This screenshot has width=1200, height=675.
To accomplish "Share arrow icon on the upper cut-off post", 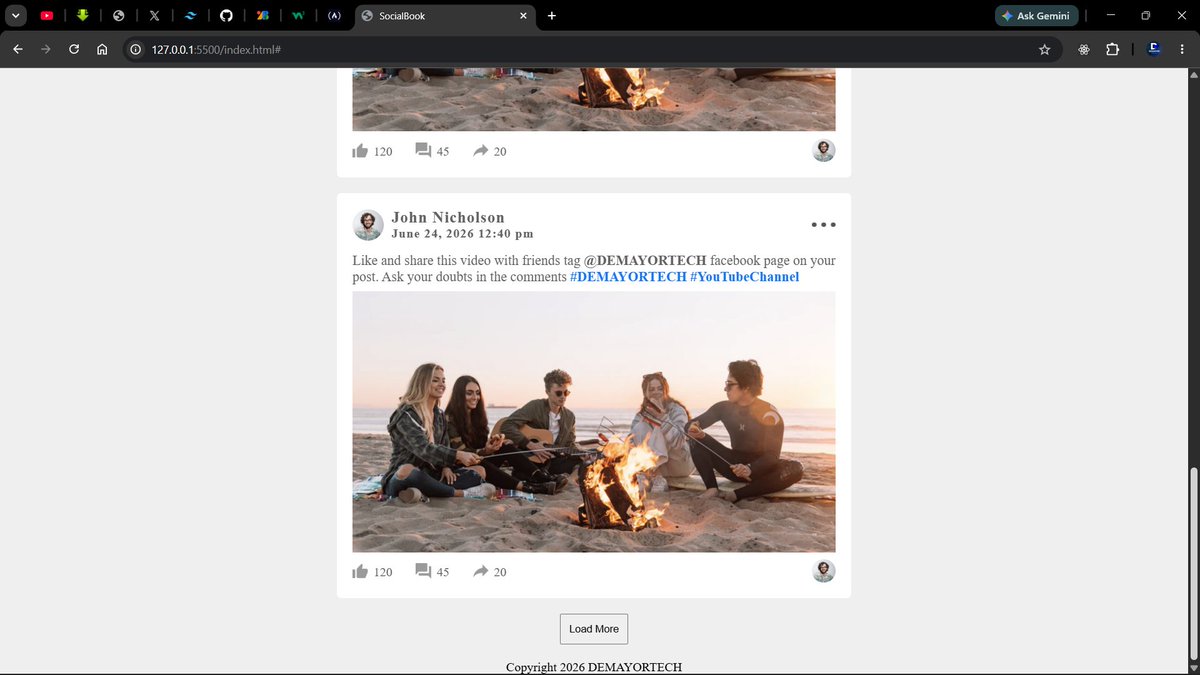I will pyautogui.click(x=481, y=150).
